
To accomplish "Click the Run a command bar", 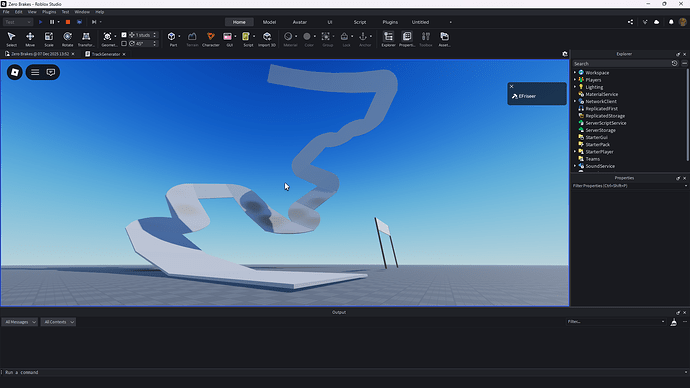I will (343, 372).
